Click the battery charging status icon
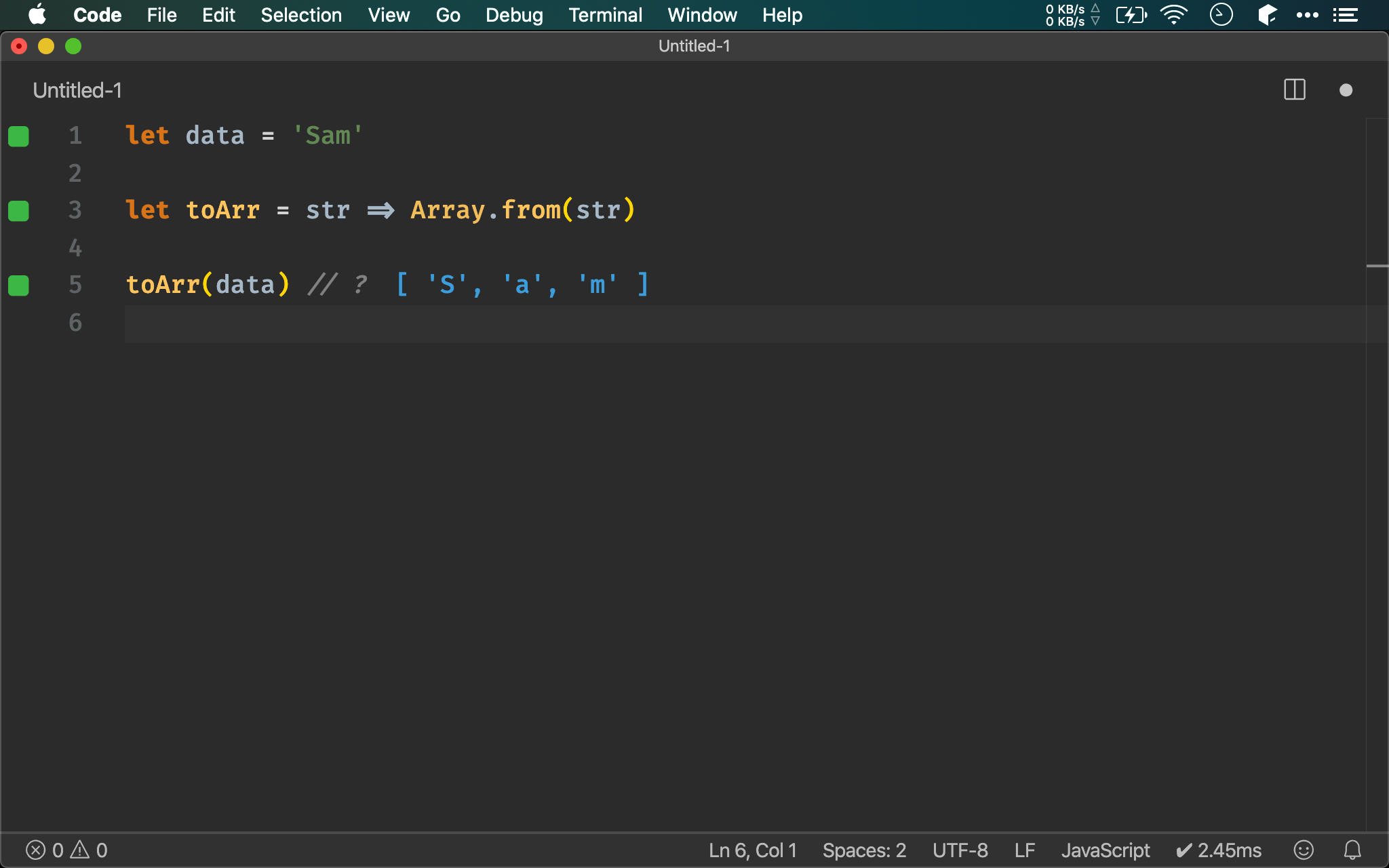Image resolution: width=1389 pixels, height=868 pixels. tap(1131, 15)
